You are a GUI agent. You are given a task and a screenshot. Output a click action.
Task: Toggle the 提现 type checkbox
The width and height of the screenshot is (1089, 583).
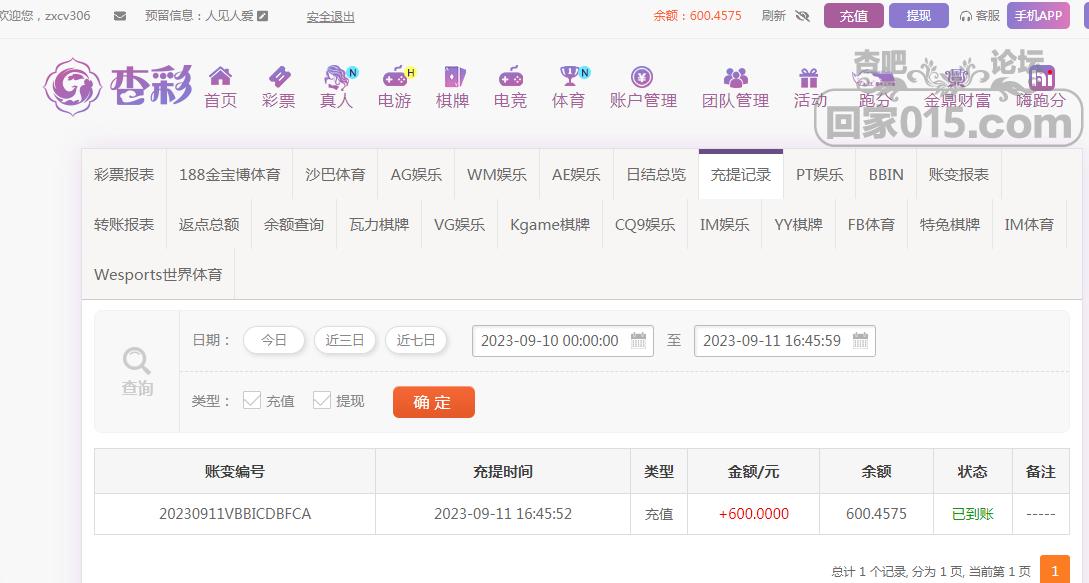coord(322,400)
